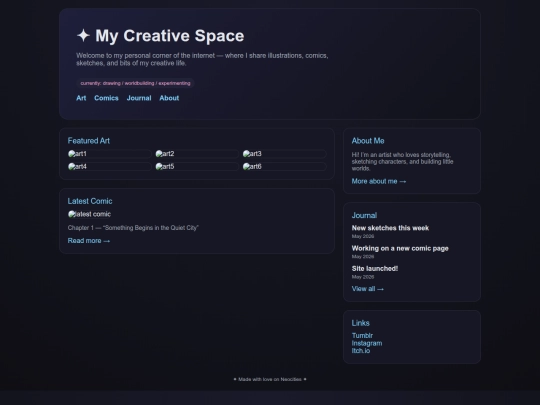
Task: Open the Comics navigation link
Action: [x=106, y=98]
